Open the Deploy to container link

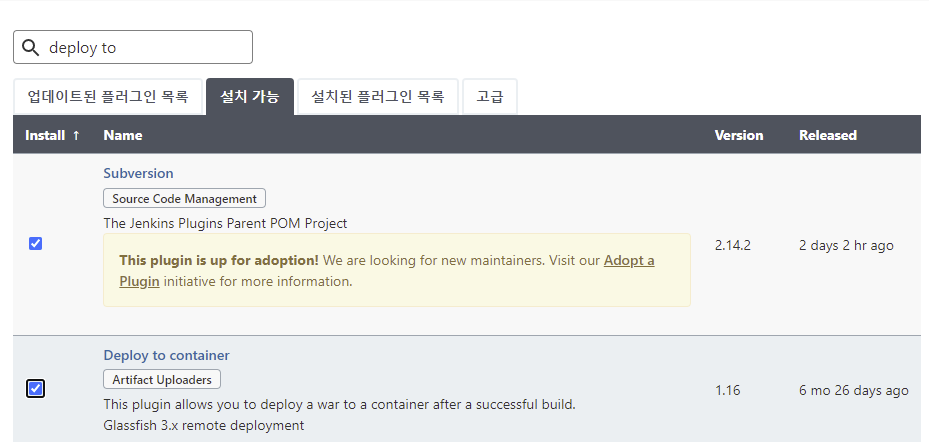tap(166, 355)
